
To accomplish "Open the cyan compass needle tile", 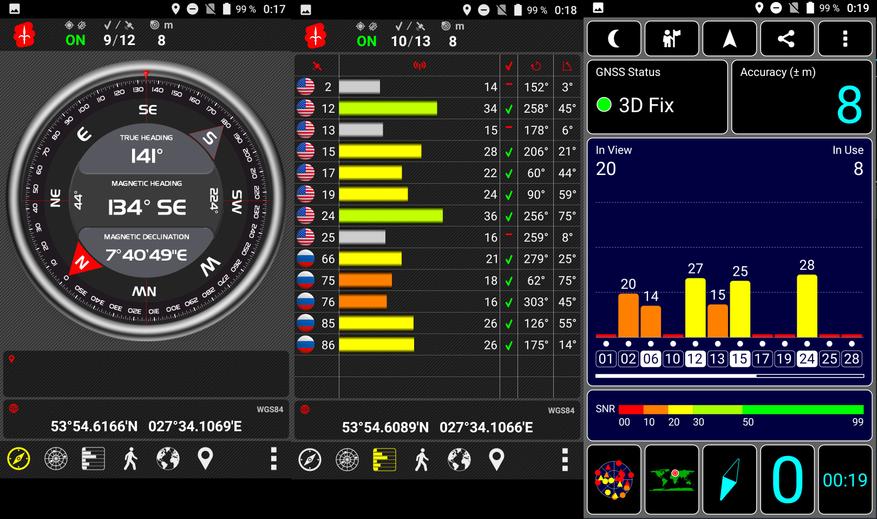I will click(729, 479).
